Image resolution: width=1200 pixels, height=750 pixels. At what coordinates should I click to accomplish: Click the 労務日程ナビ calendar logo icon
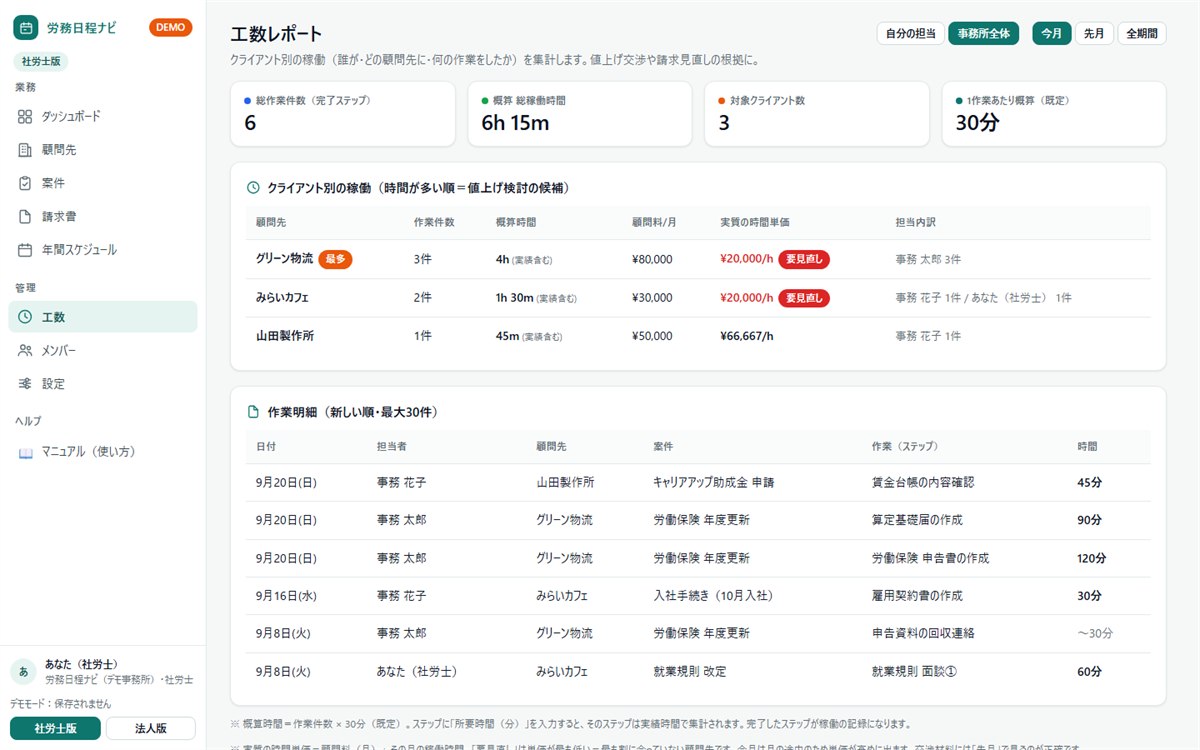(25, 28)
